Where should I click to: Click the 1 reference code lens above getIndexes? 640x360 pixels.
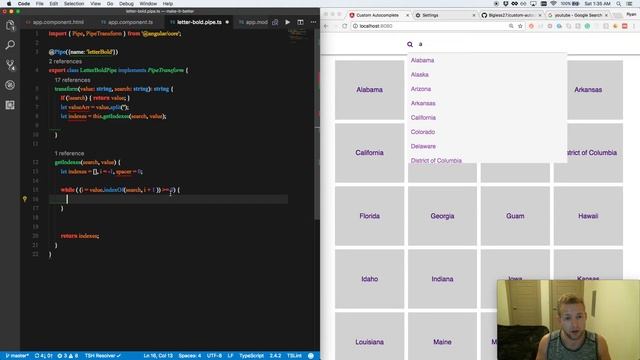pyautogui.click(x=69, y=153)
